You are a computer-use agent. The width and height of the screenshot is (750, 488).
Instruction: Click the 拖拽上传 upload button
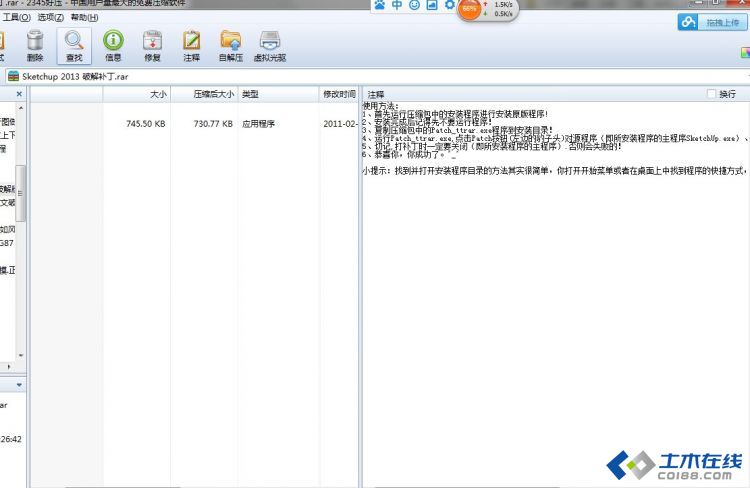(712, 22)
